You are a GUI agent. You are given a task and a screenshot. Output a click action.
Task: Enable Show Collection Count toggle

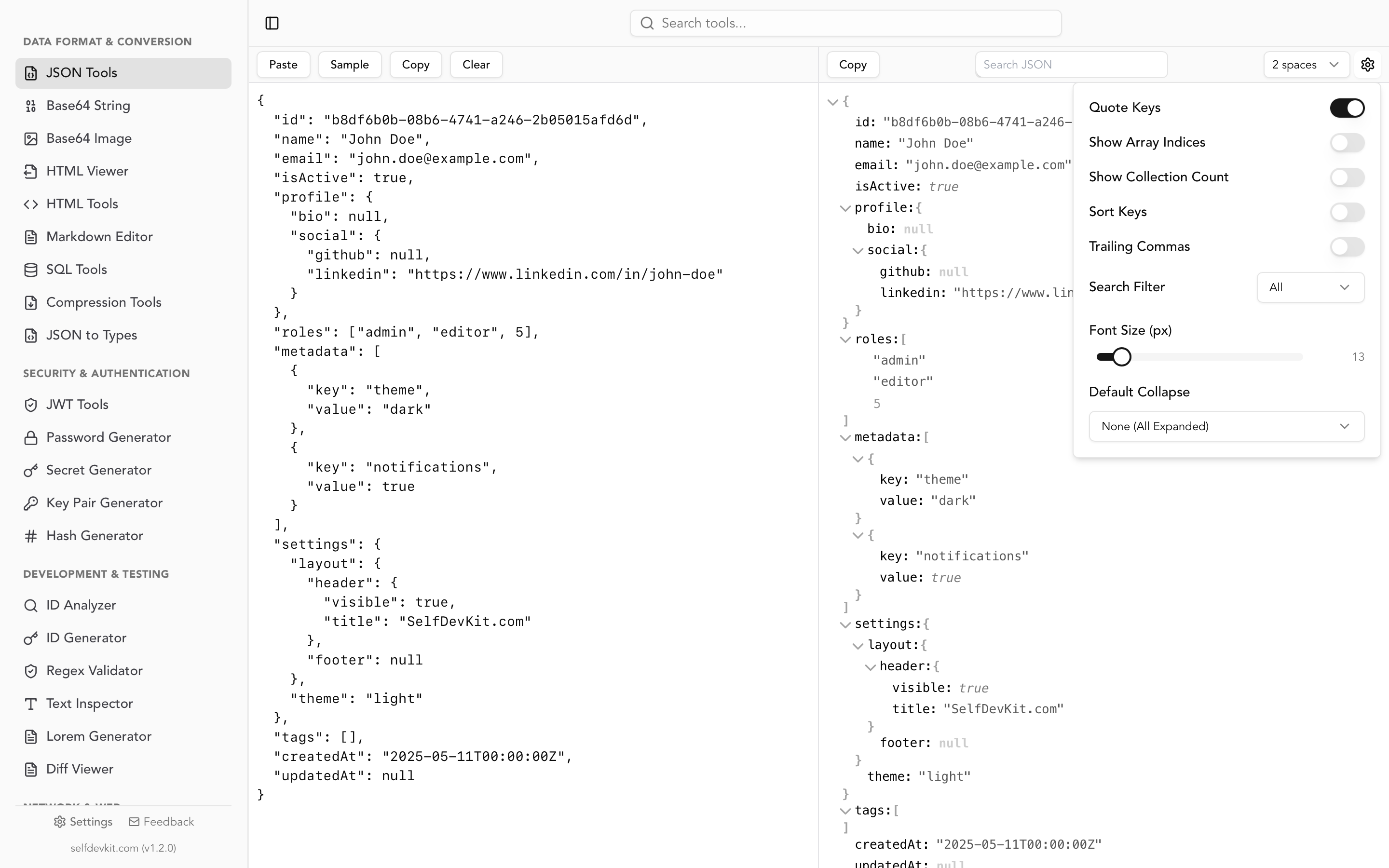tap(1347, 177)
